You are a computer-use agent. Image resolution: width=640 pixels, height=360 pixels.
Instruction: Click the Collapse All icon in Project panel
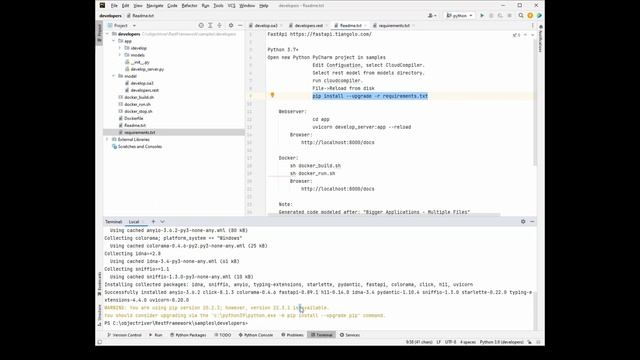[220, 25]
